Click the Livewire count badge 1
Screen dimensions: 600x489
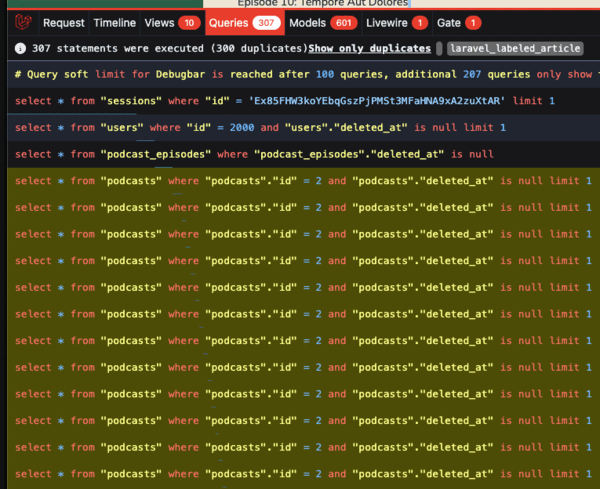[420, 23]
